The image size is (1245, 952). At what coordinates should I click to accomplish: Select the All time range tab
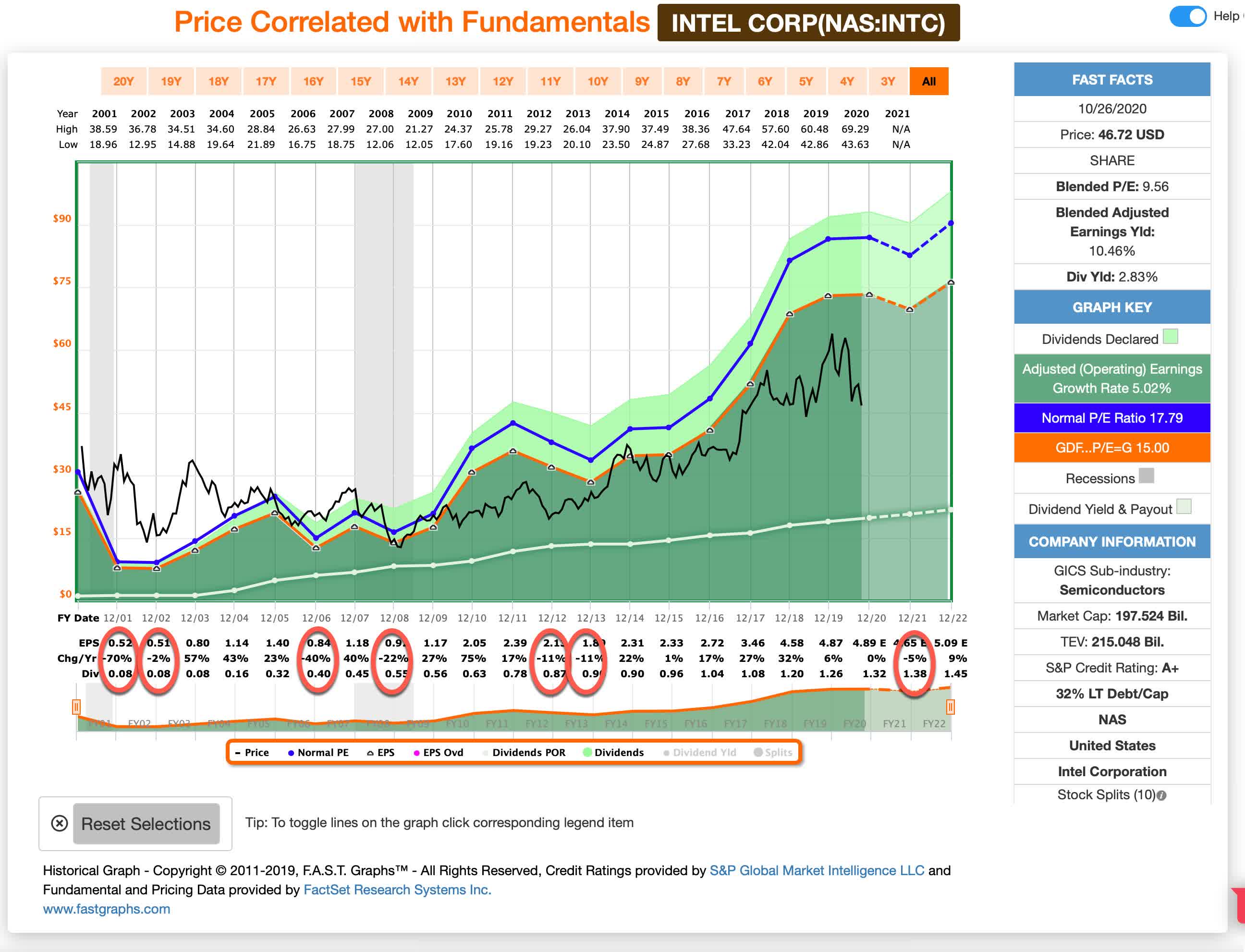point(929,82)
